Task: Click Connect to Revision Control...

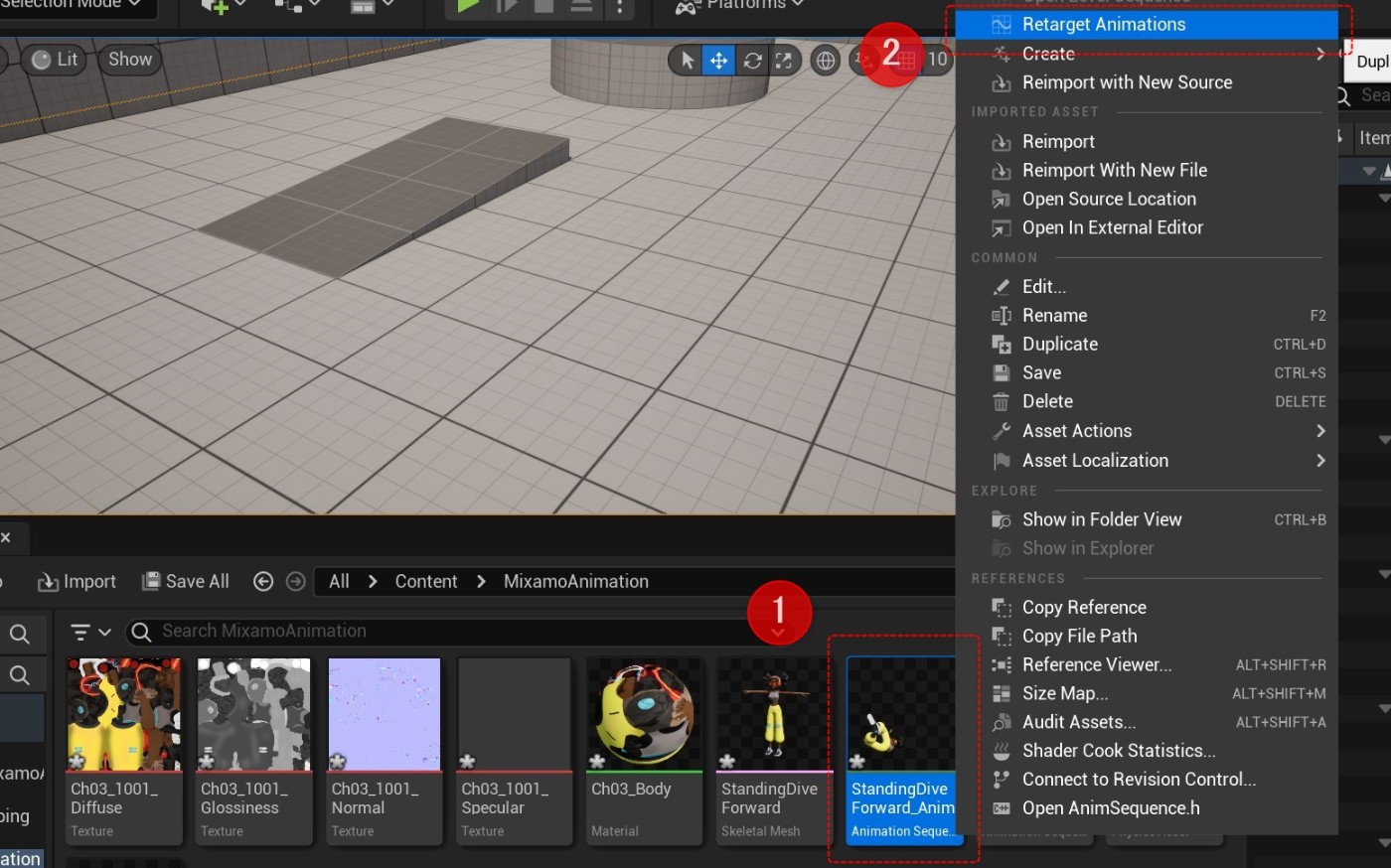Action: pos(1147,780)
